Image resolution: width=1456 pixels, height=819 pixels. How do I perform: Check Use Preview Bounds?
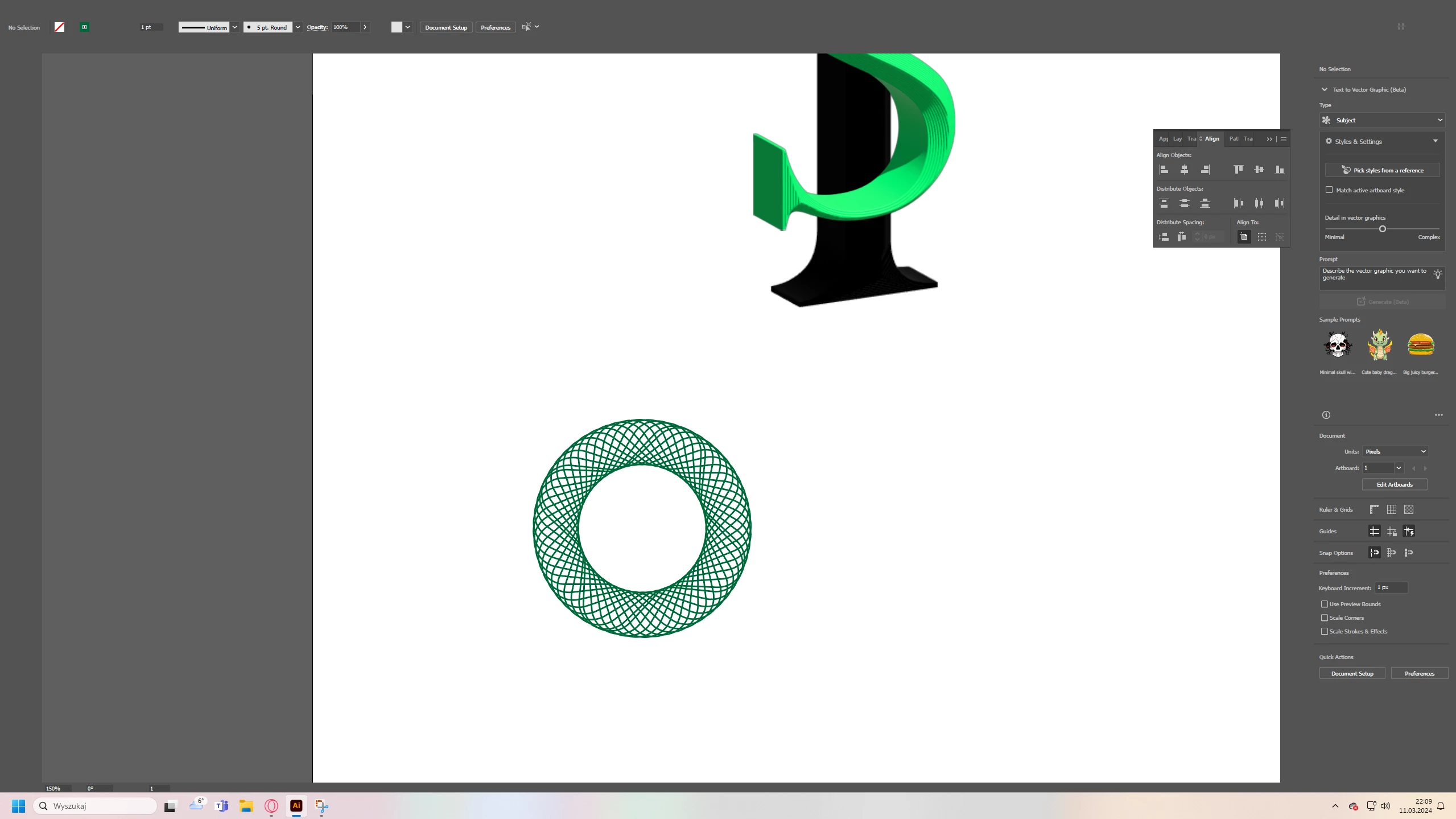[x=1325, y=604]
